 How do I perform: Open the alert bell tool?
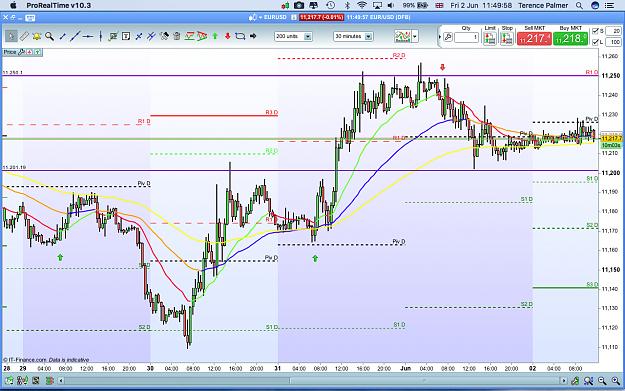pyautogui.click(x=37, y=36)
